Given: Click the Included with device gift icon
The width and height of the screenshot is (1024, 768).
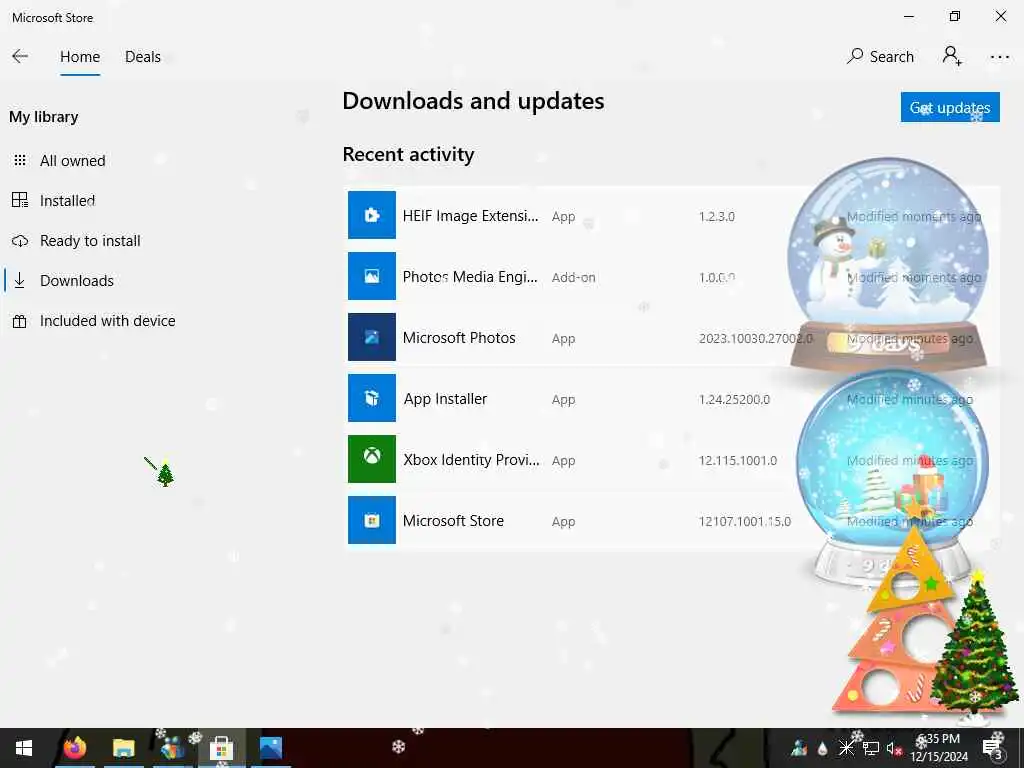Looking at the screenshot, I should pos(20,321).
